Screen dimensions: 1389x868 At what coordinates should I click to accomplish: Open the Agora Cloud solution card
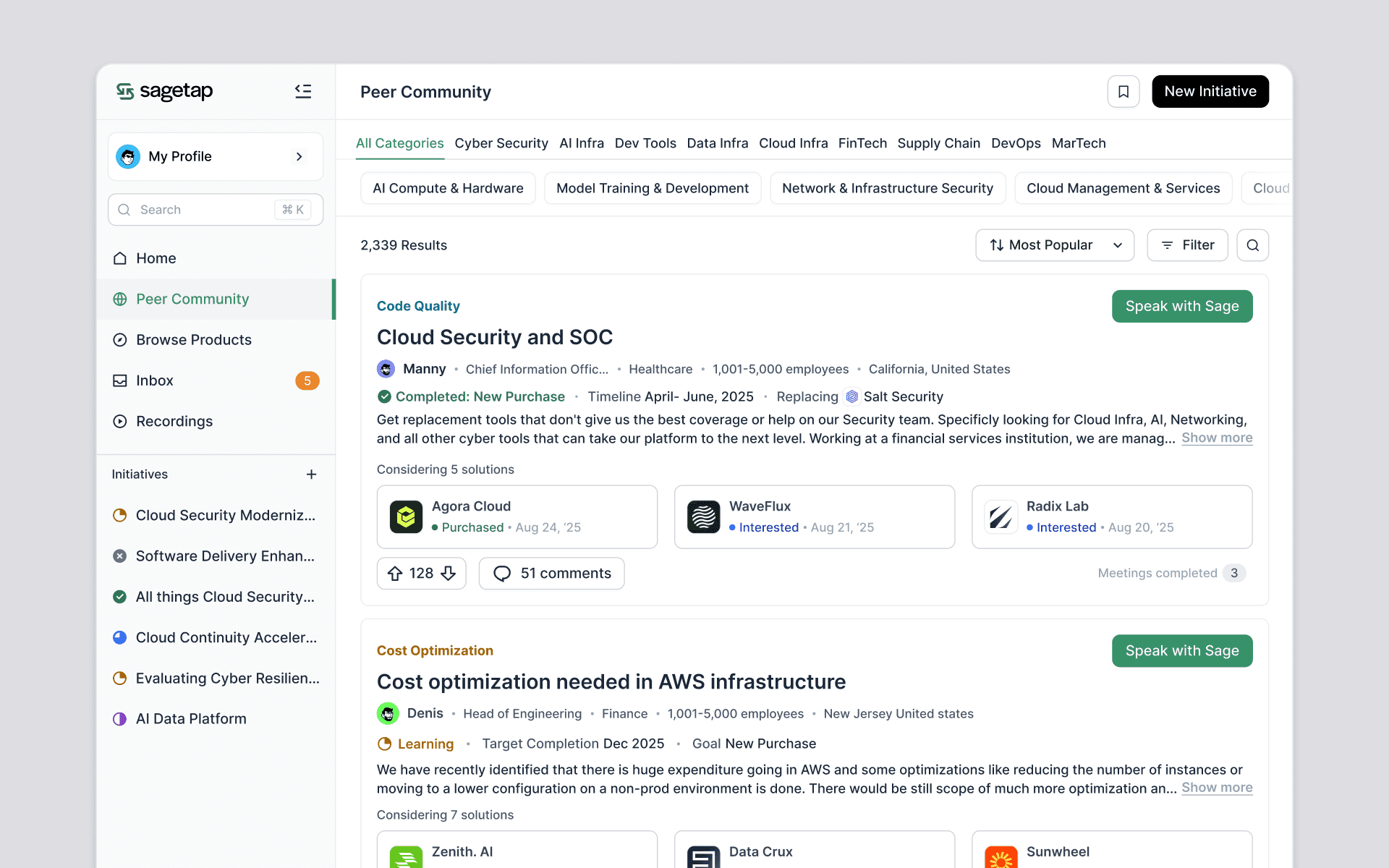click(517, 516)
